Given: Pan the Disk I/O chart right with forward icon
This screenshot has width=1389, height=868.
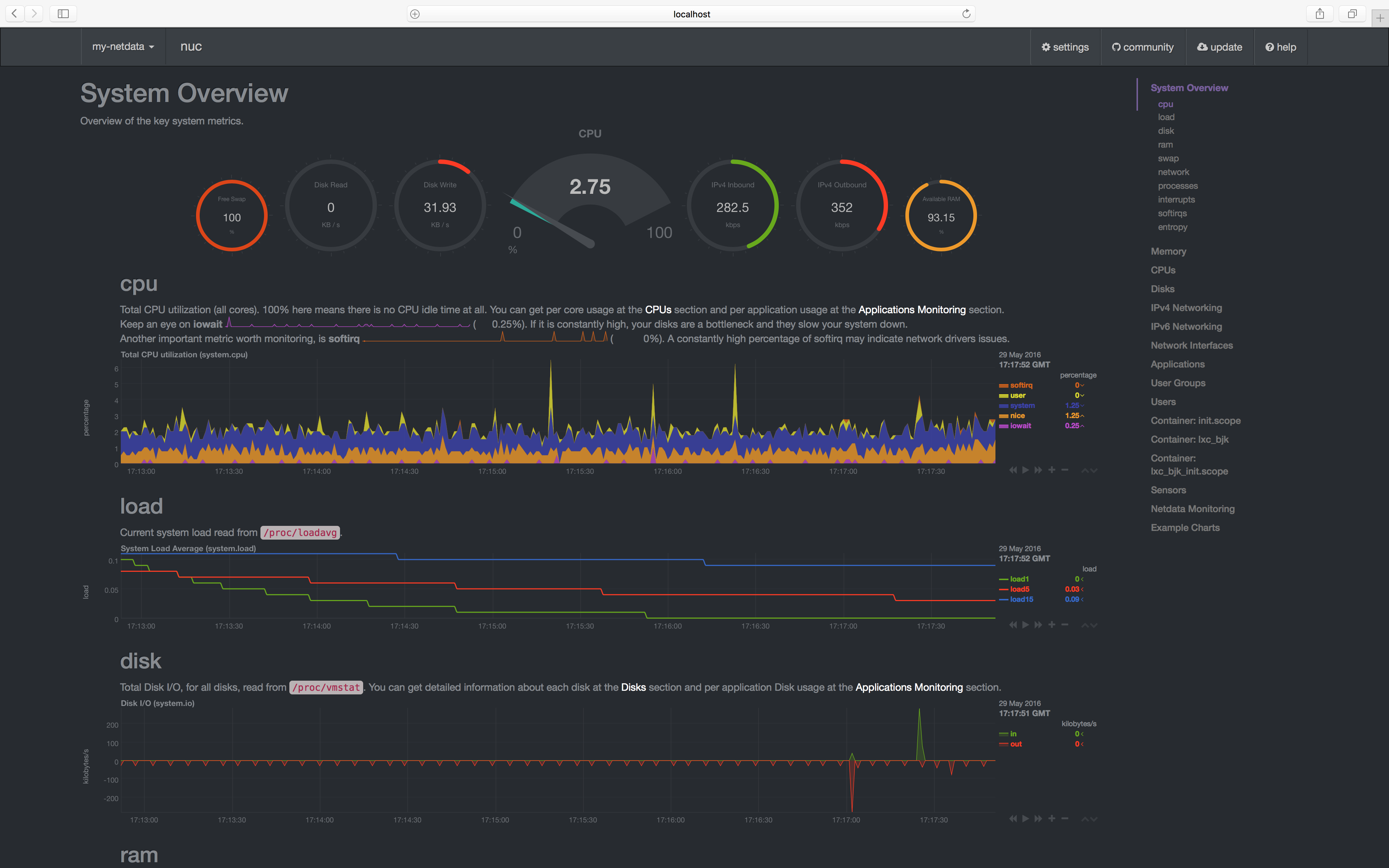Looking at the screenshot, I should (1038, 818).
